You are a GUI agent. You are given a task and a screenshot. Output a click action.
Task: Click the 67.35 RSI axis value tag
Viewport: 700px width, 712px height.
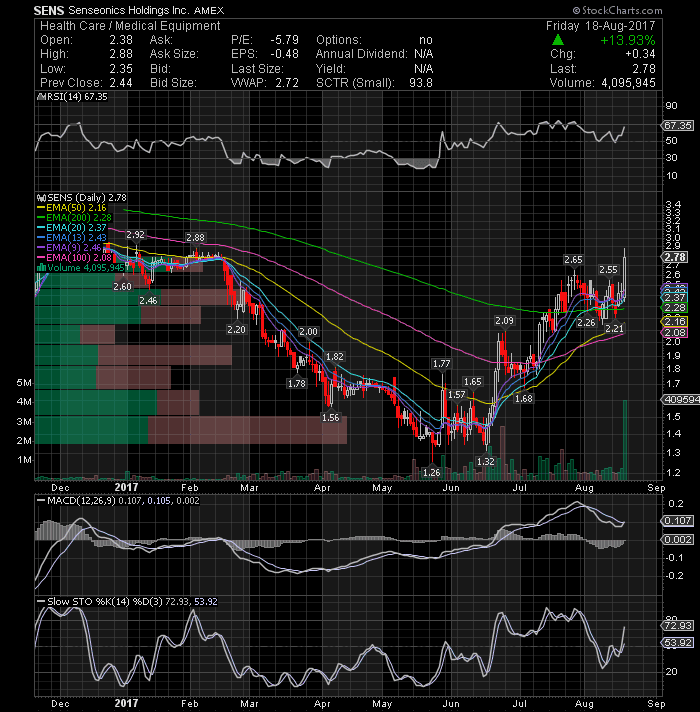click(679, 125)
